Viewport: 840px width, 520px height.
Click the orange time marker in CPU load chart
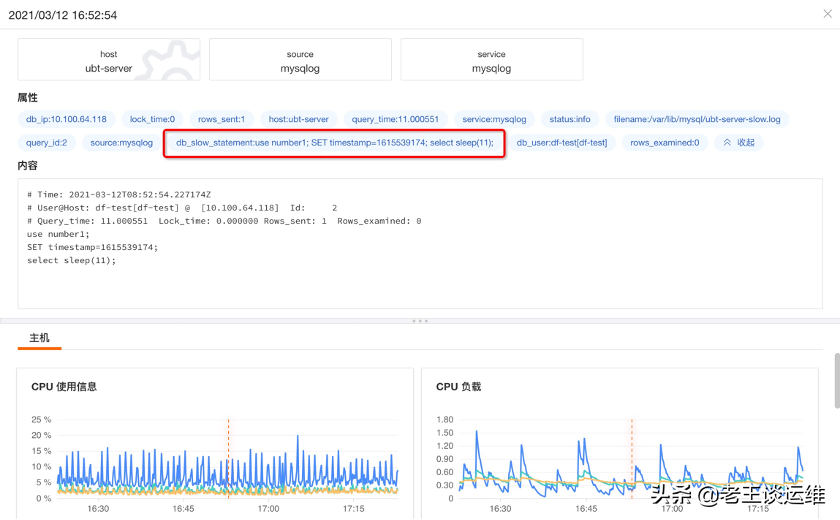click(x=632, y=459)
